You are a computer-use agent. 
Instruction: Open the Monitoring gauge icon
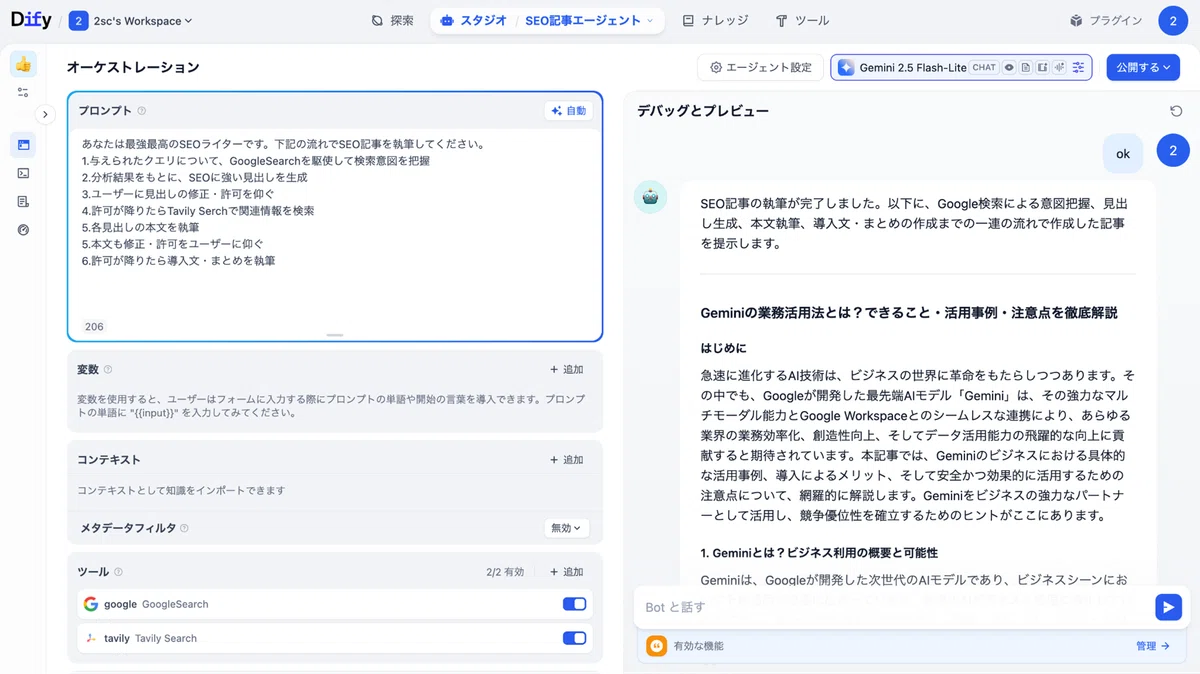23,229
